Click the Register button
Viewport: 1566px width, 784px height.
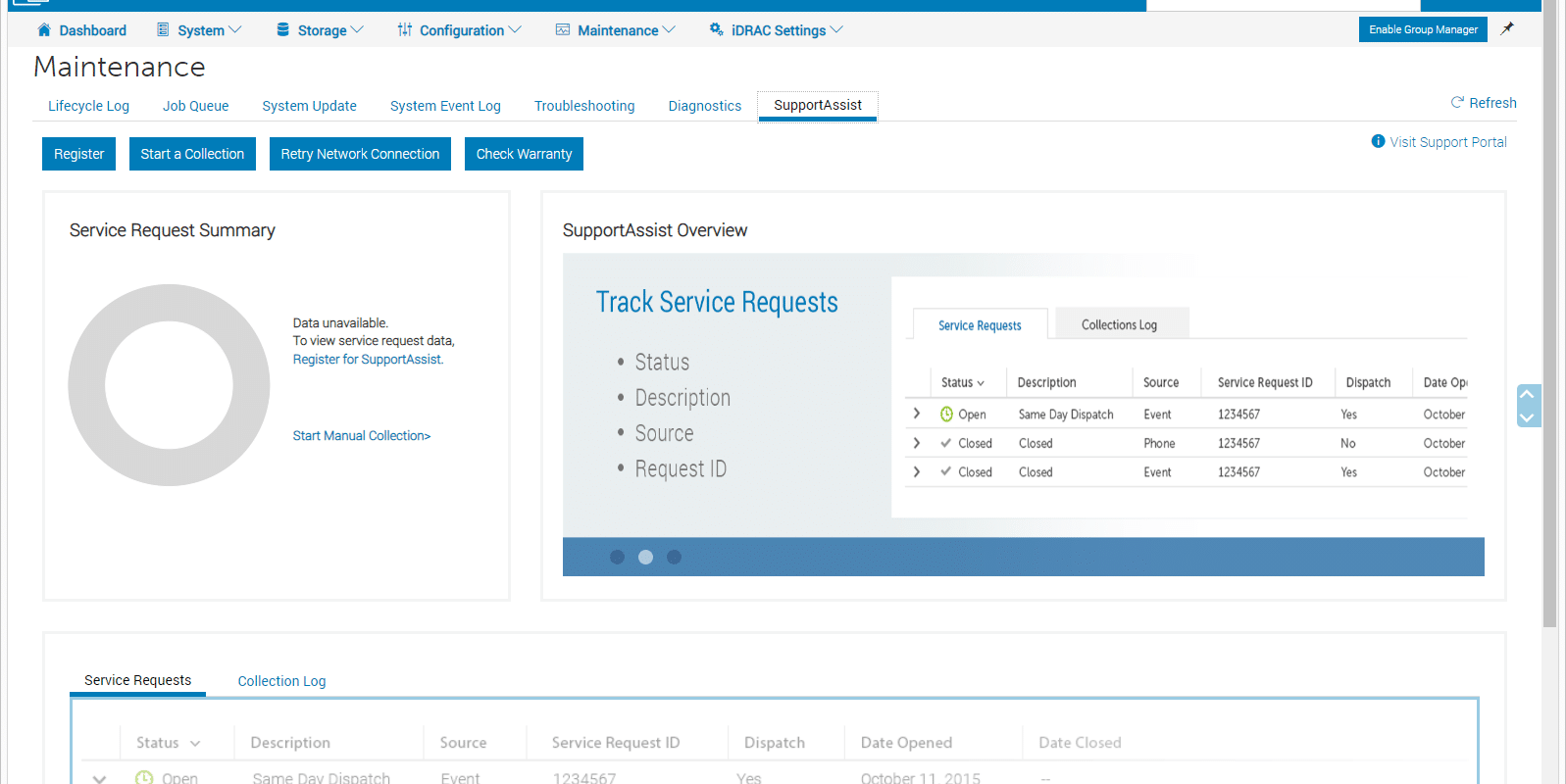pyautogui.click(x=79, y=154)
